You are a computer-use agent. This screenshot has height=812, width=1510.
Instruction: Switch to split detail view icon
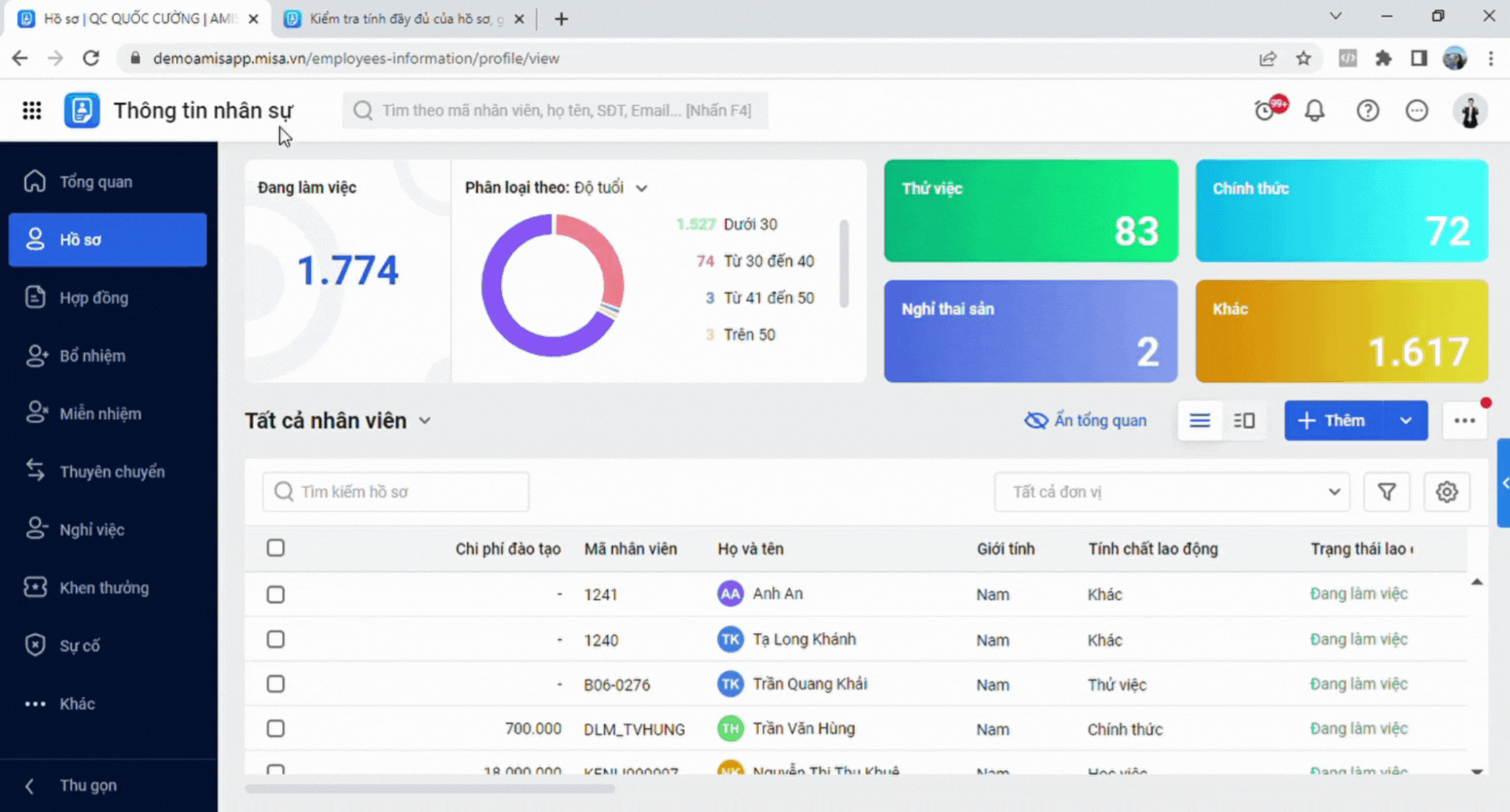[1244, 421]
